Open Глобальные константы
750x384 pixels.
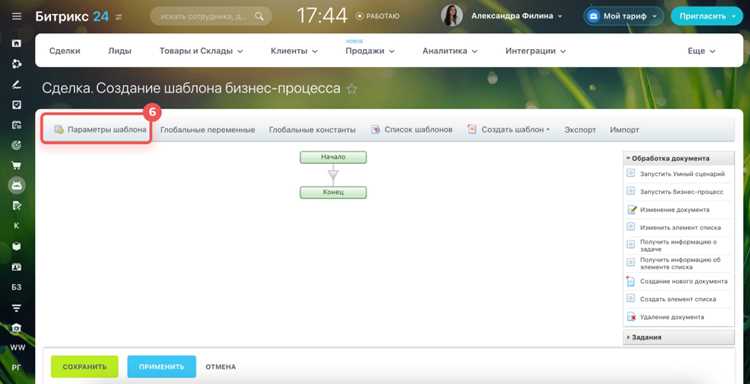[312, 130]
